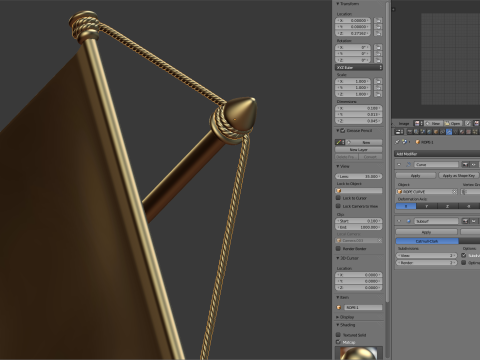Expand the Display panel
Image resolution: width=480 pixels, height=360 pixels.
tap(337, 317)
